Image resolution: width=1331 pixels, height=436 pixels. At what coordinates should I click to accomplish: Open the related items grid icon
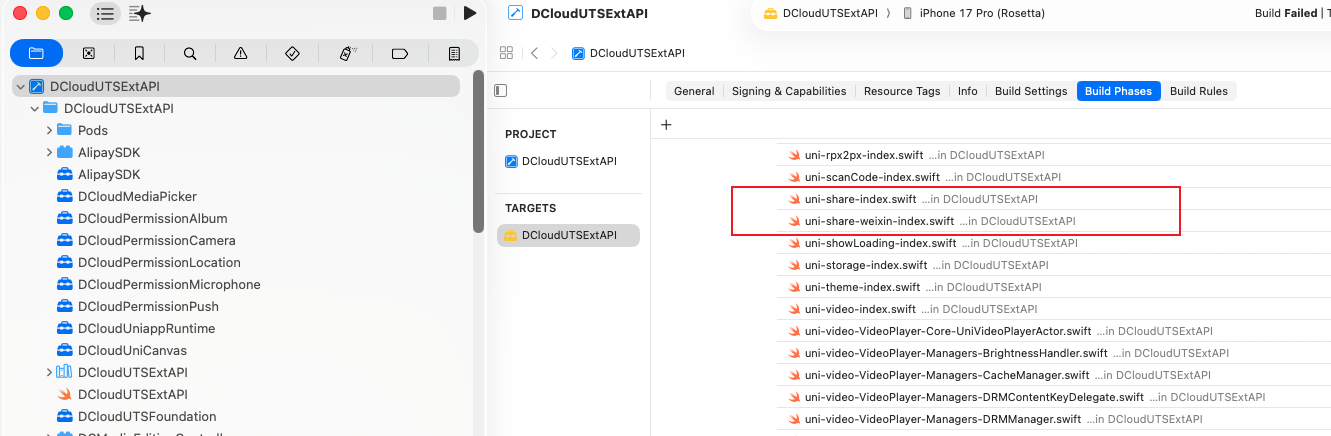point(506,53)
